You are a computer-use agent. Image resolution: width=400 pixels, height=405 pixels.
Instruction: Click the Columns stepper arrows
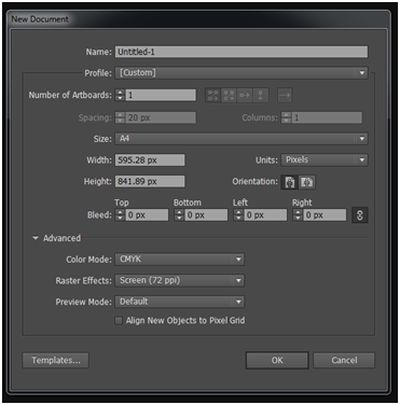tap(286, 118)
